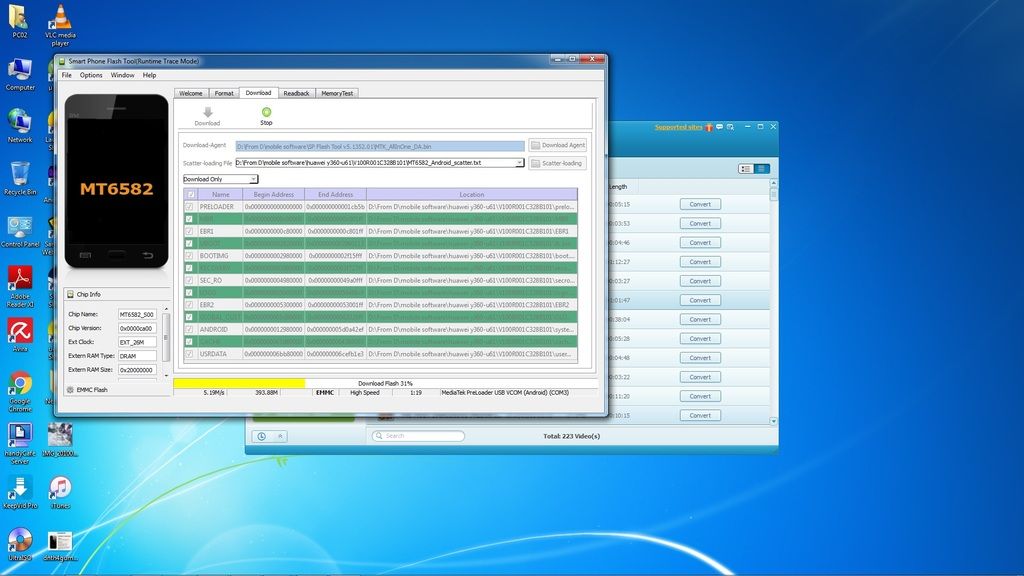Toggle the BOOTIMG partition checkbox
This screenshot has width=1024, height=576.
tap(189, 256)
